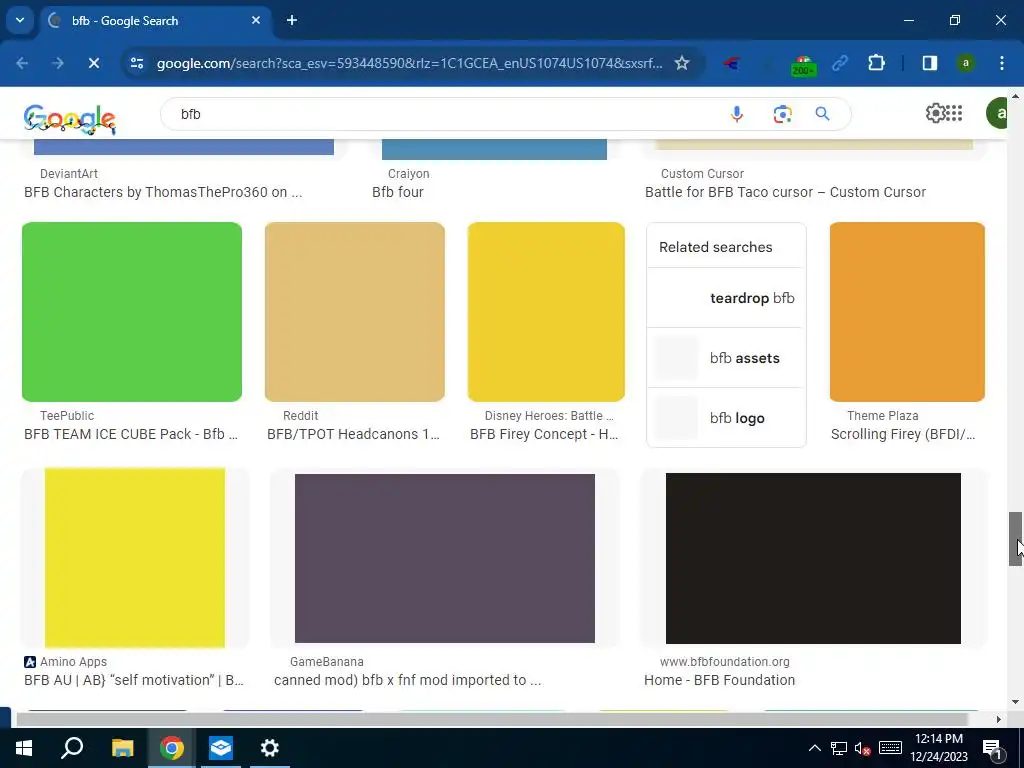Open the tan Reddit image result
The height and width of the screenshot is (768, 1024).
(x=355, y=312)
